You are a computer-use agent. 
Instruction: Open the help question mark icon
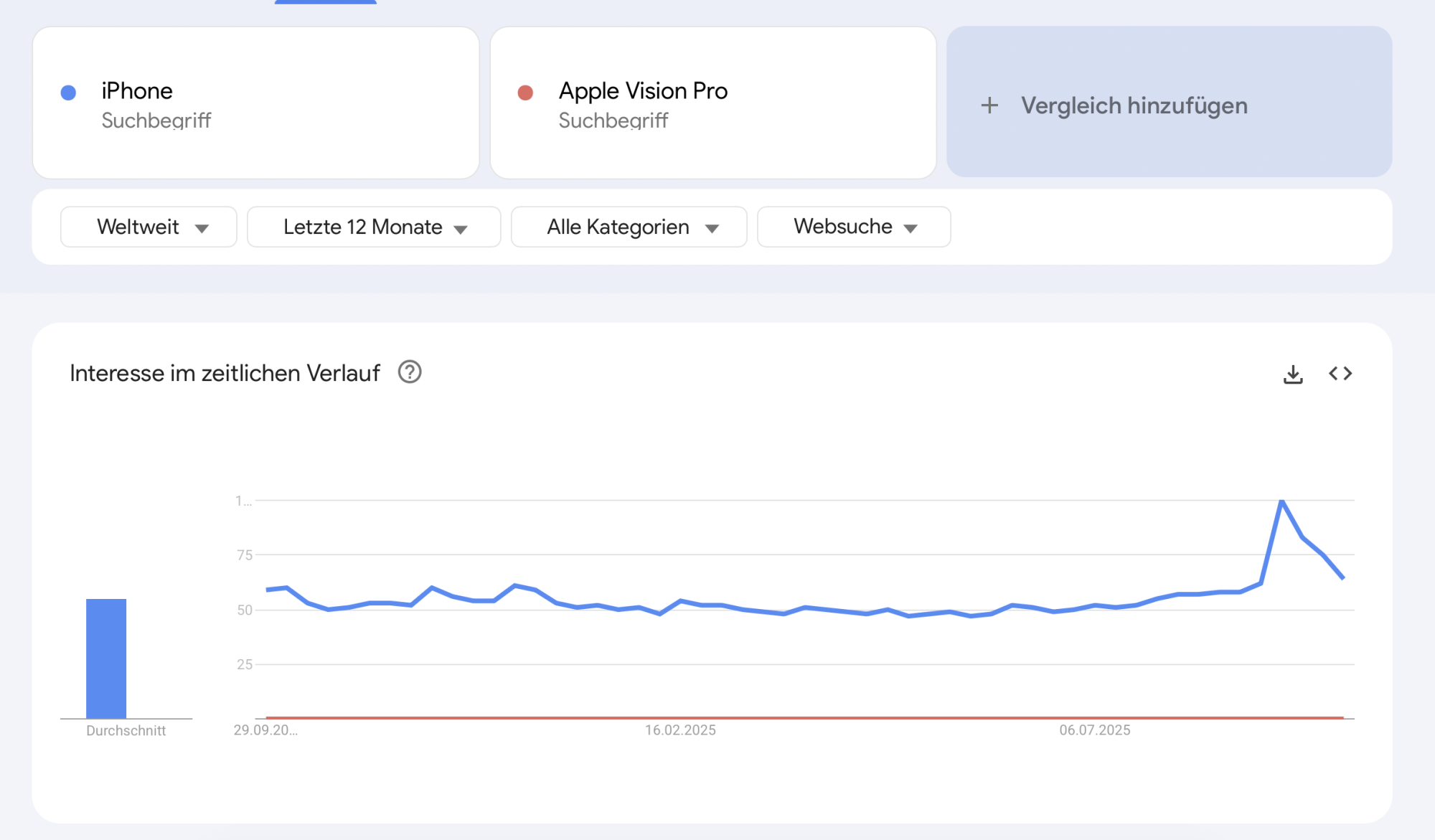(x=410, y=372)
